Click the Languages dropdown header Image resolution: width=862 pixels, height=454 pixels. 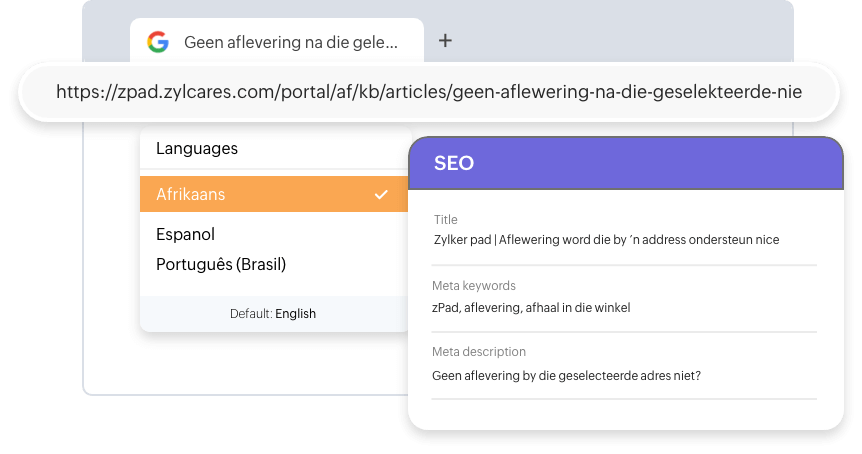[197, 148]
